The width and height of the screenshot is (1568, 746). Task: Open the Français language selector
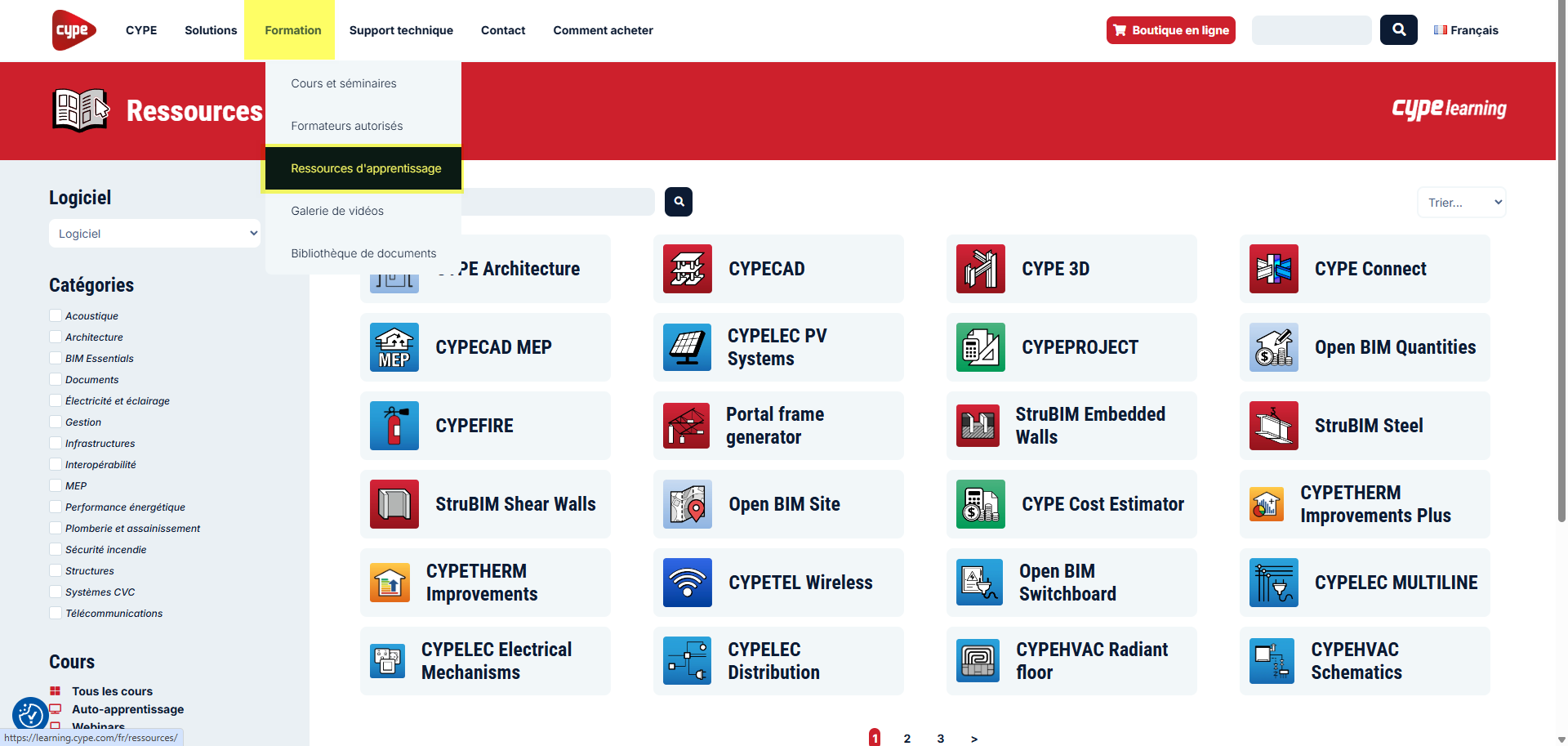click(1466, 30)
